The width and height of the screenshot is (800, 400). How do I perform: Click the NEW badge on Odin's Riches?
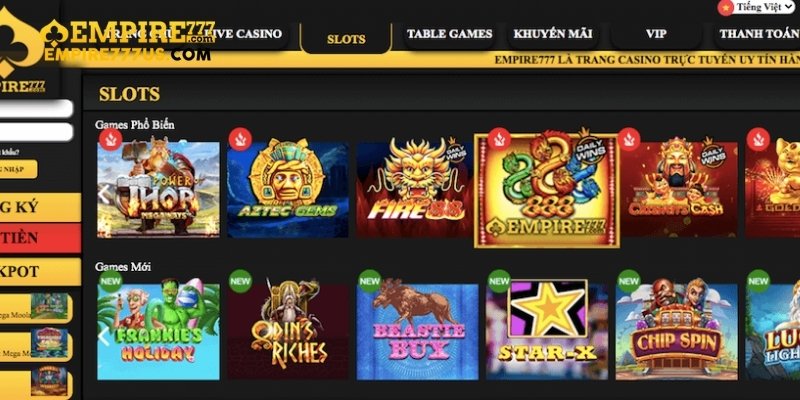tap(240, 281)
